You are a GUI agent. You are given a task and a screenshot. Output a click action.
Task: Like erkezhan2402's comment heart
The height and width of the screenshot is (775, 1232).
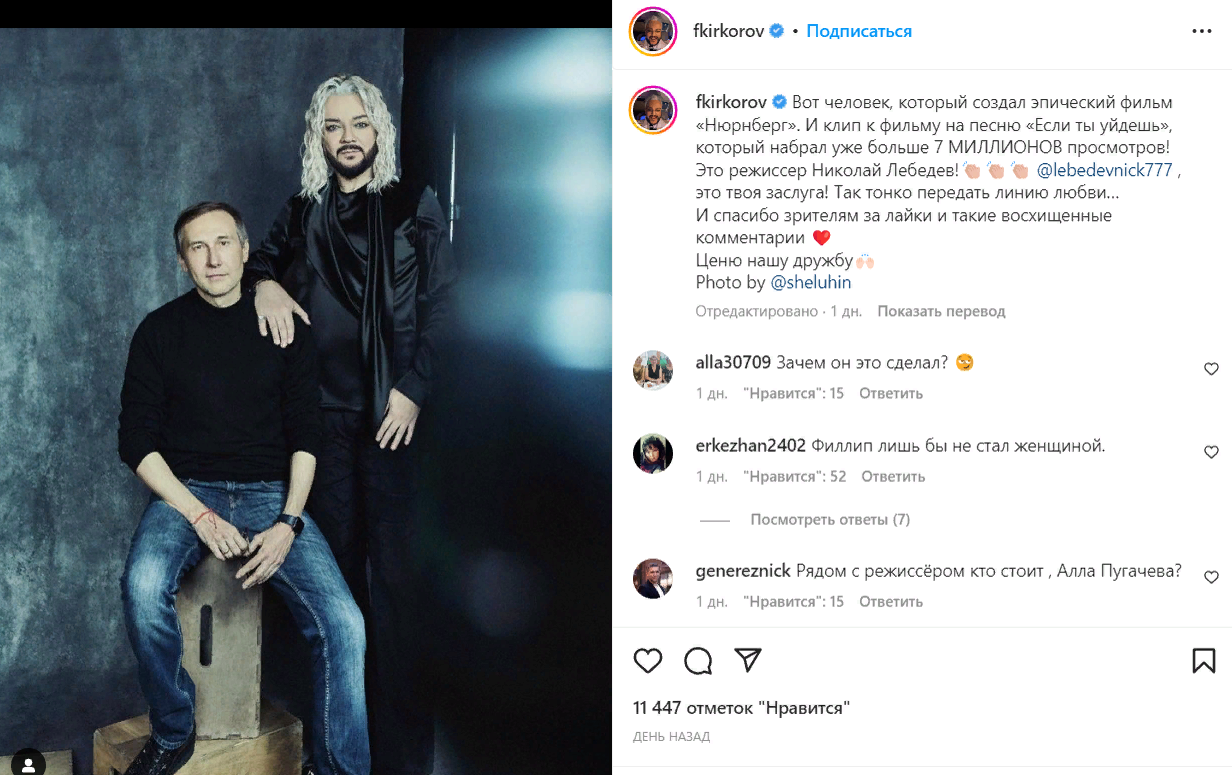pos(1211,452)
